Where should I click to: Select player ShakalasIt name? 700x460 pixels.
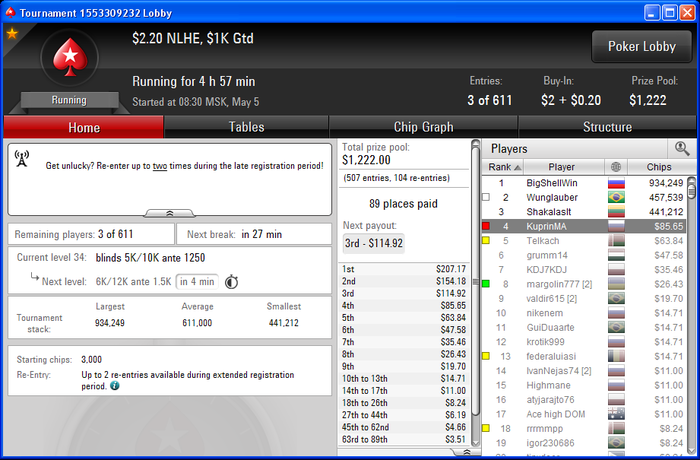click(549, 212)
